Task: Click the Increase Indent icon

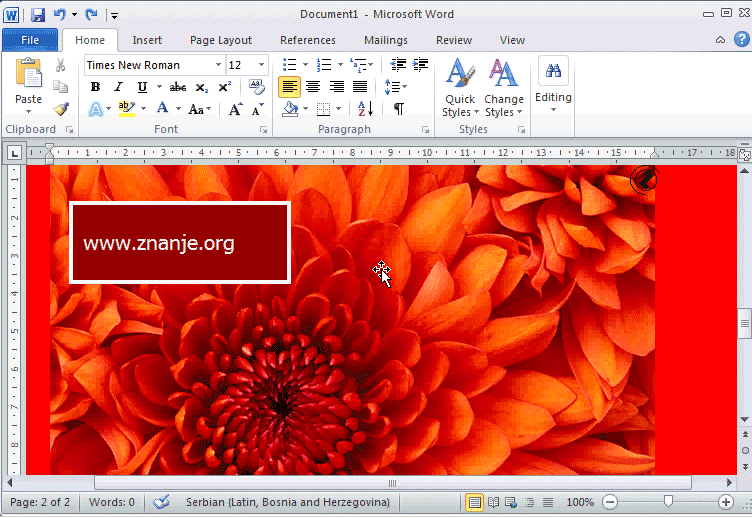Action: [422, 65]
